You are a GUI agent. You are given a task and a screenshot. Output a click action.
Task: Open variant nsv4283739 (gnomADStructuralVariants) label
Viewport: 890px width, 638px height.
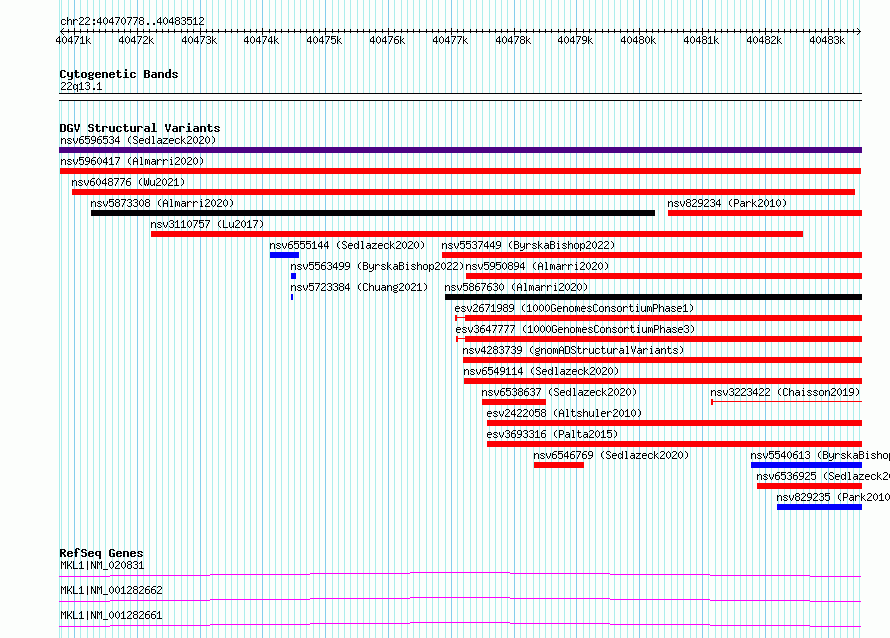click(573, 350)
